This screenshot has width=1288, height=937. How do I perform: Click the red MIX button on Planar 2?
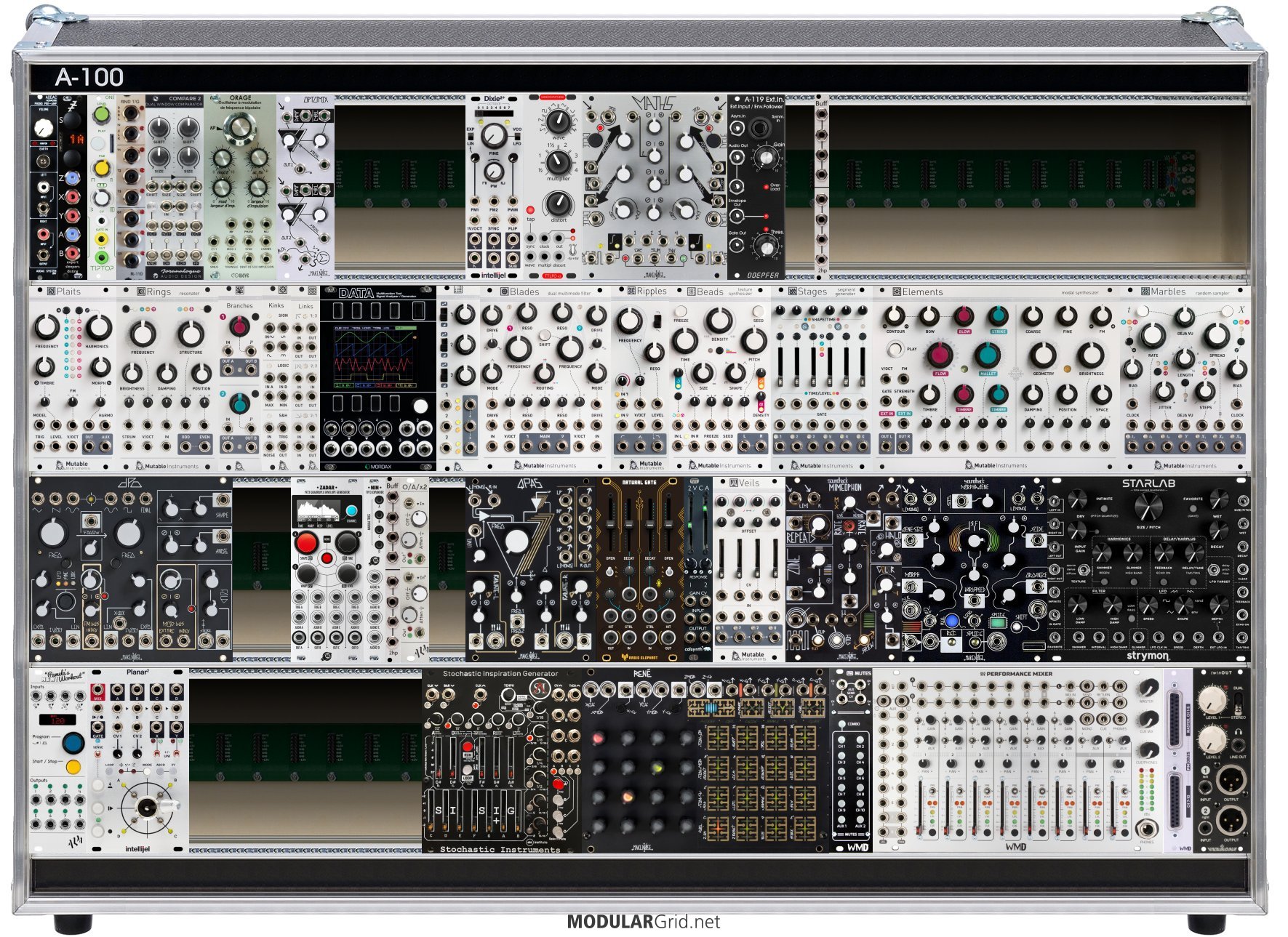coord(97,691)
